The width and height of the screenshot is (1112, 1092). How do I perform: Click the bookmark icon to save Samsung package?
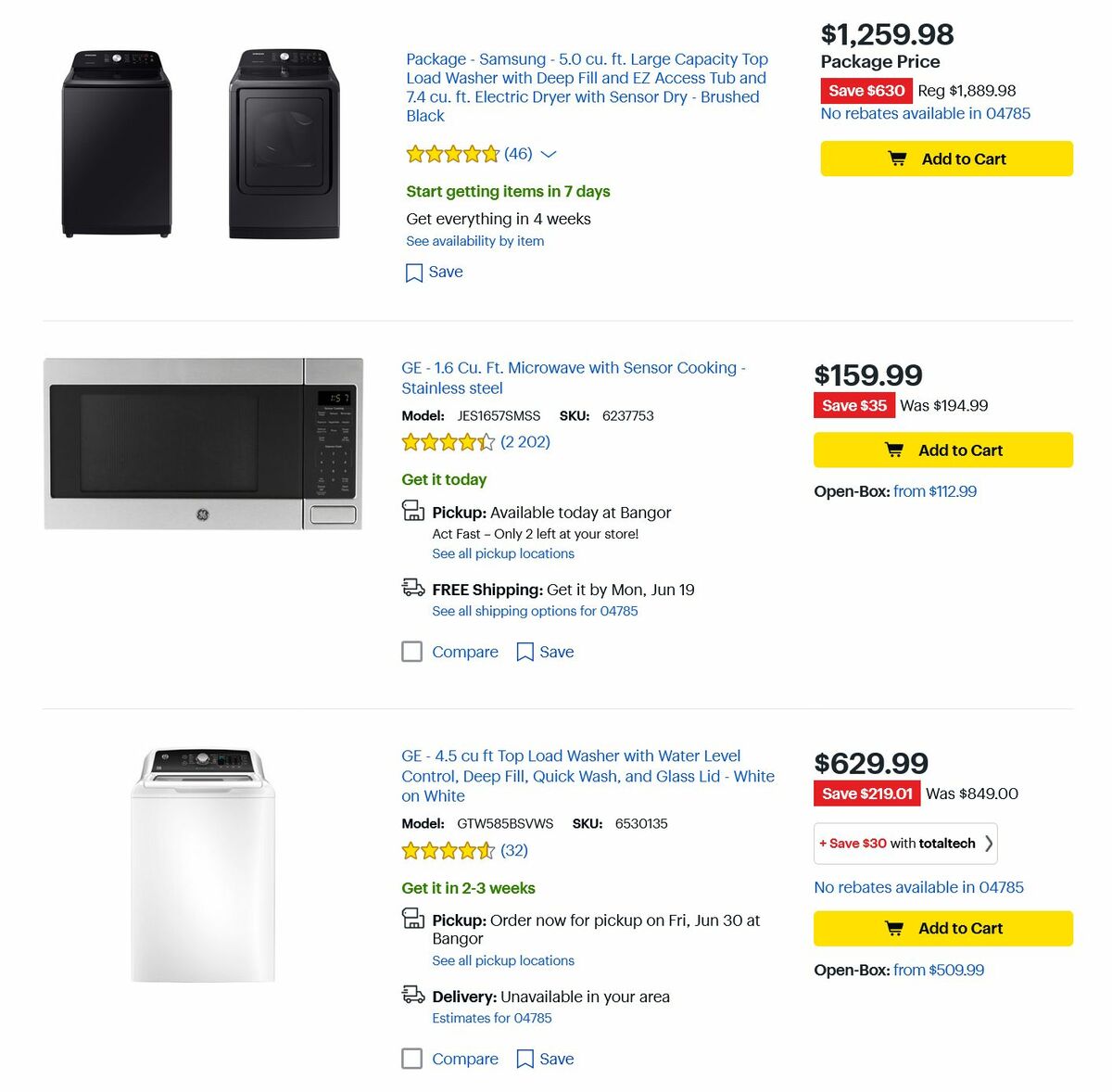point(413,272)
